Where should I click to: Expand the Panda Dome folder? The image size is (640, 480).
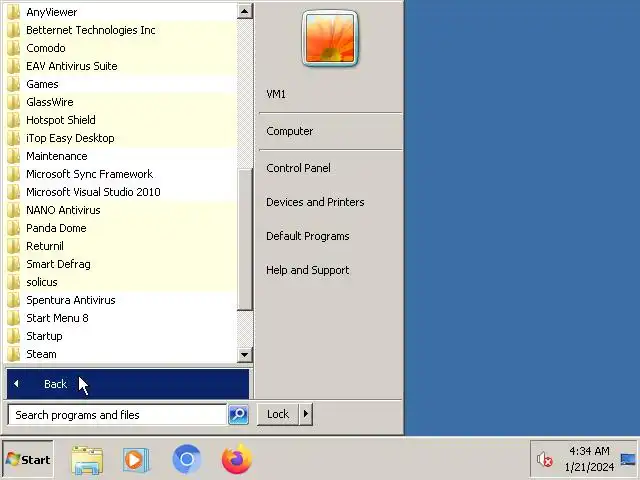tap(121, 228)
